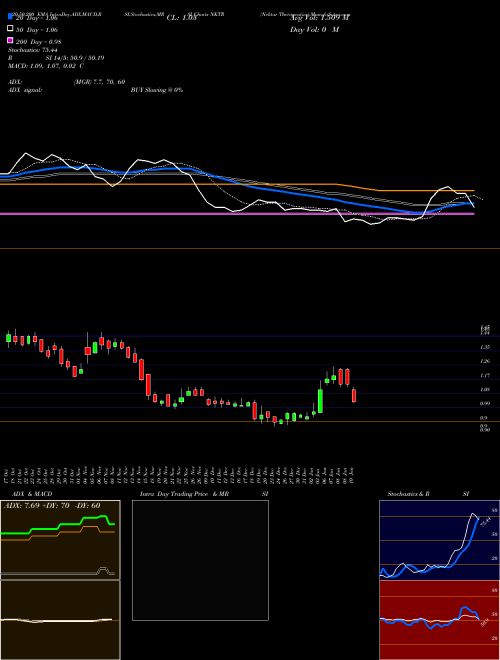Click the 1.26 price axis label

tap(485, 361)
